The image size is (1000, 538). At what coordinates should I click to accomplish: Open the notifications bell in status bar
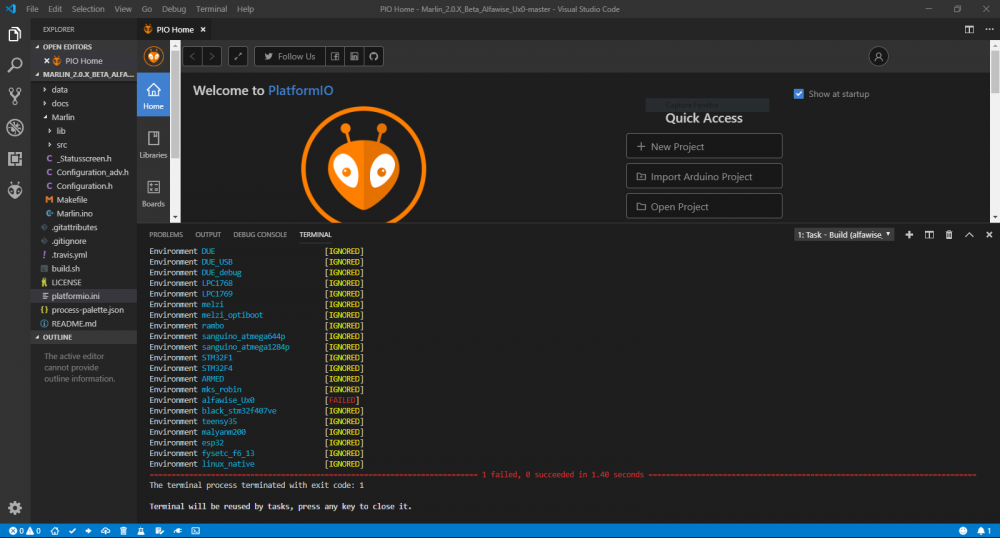click(983, 531)
